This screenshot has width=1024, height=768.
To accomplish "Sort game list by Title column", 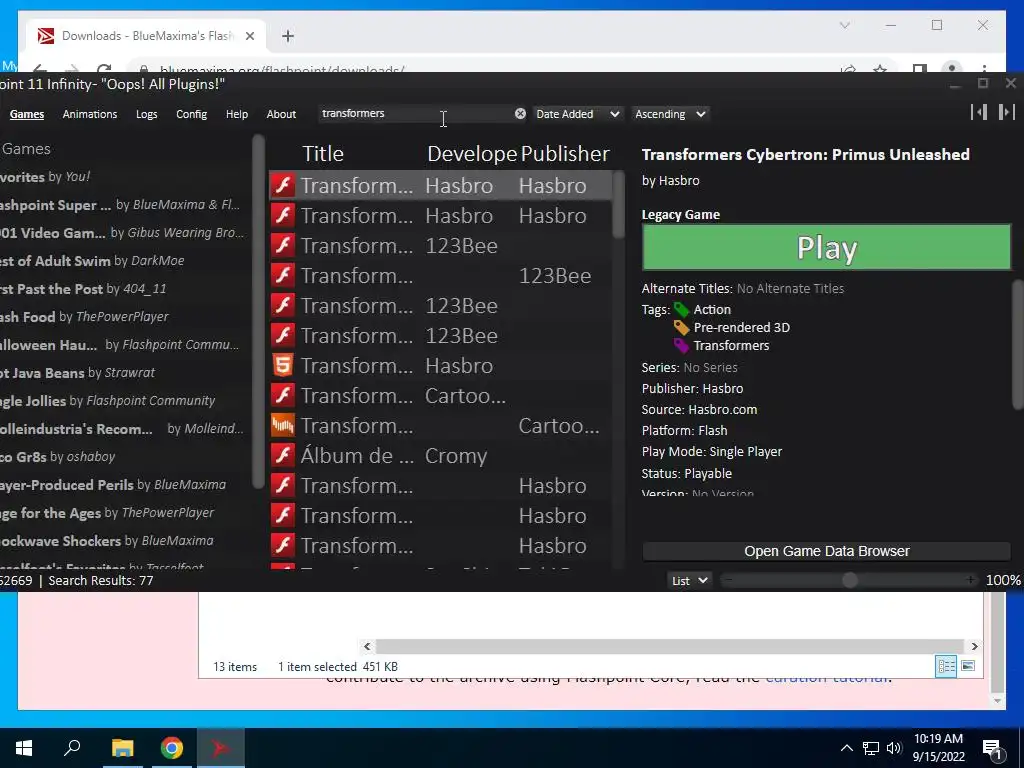I will point(323,153).
